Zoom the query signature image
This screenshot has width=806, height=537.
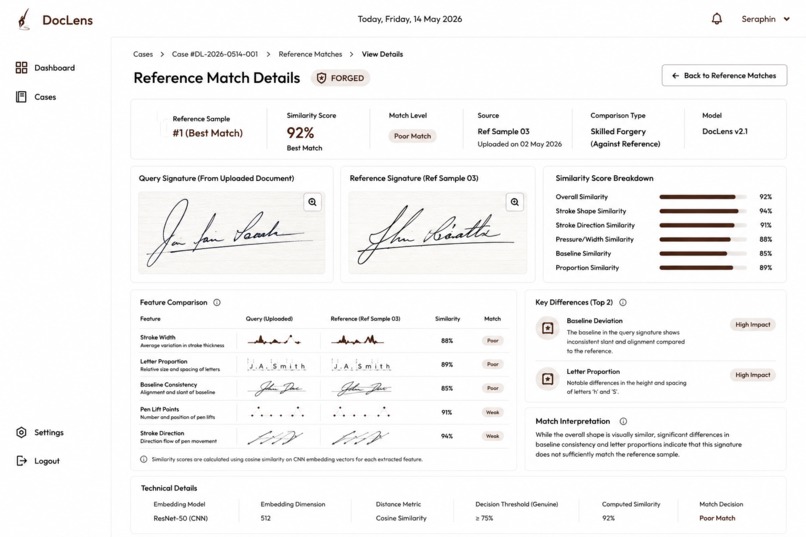pos(313,202)
